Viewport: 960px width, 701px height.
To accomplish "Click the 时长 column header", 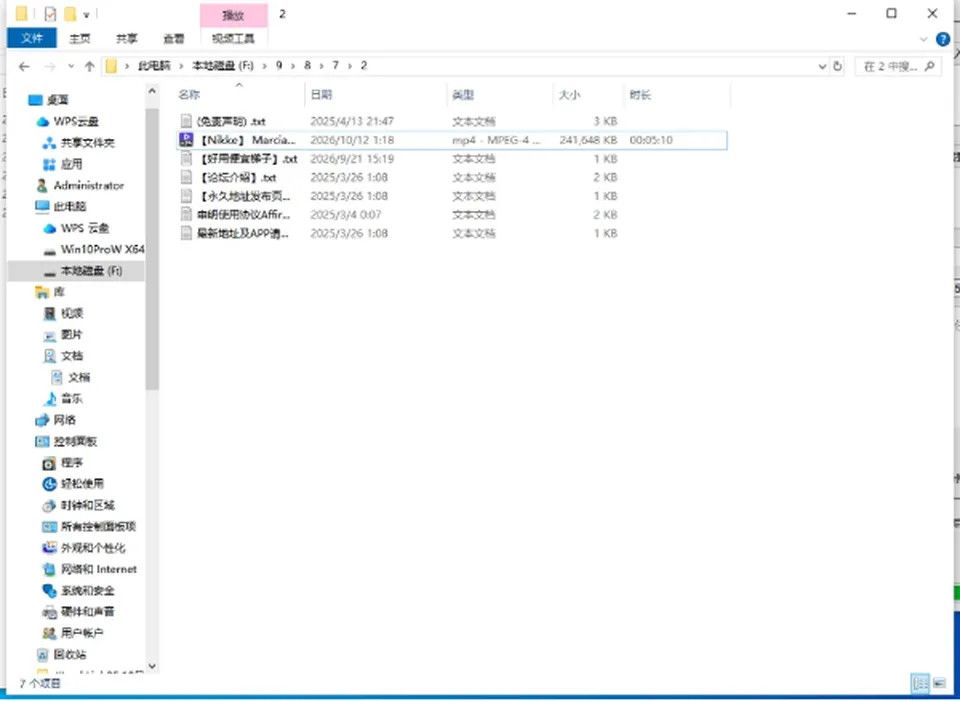I will point(677,95).
